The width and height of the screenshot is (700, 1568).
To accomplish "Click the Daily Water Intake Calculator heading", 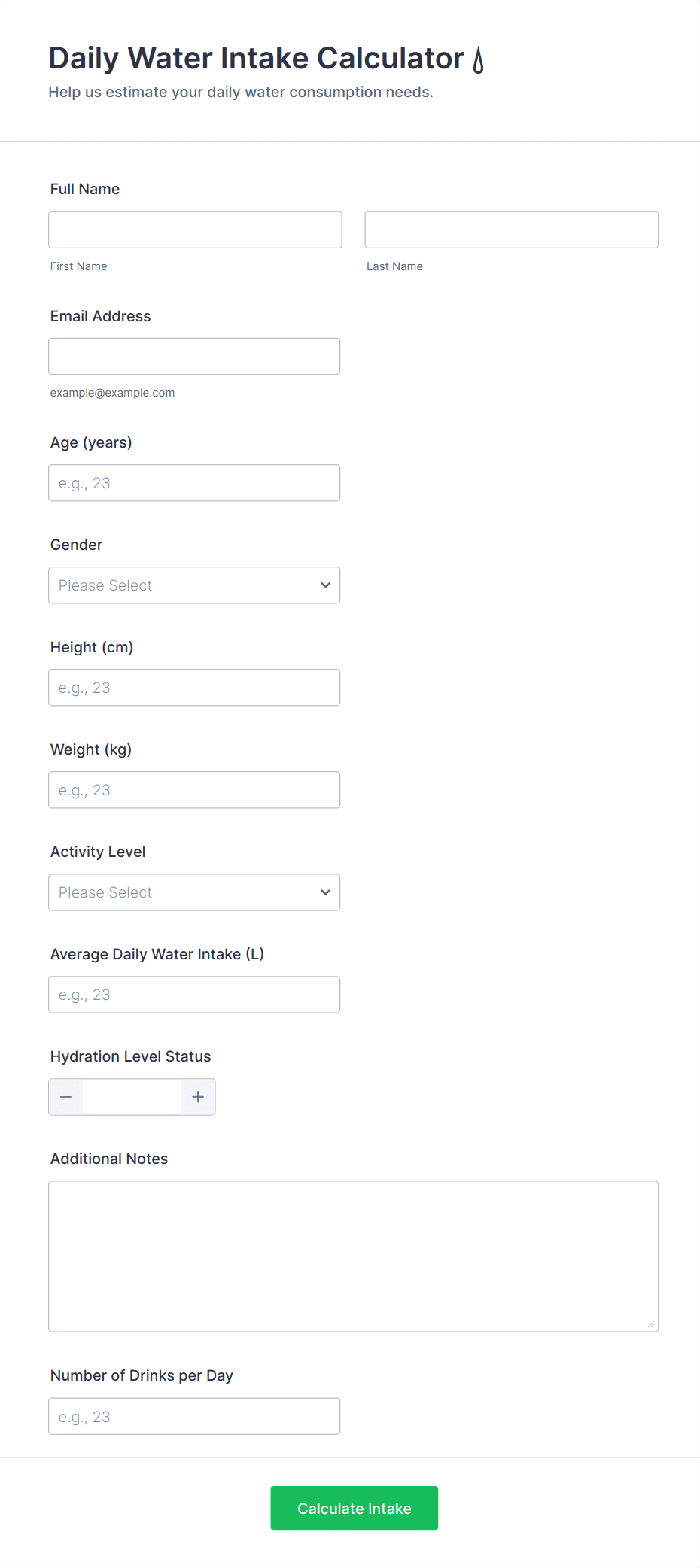I will pos(256,59).
